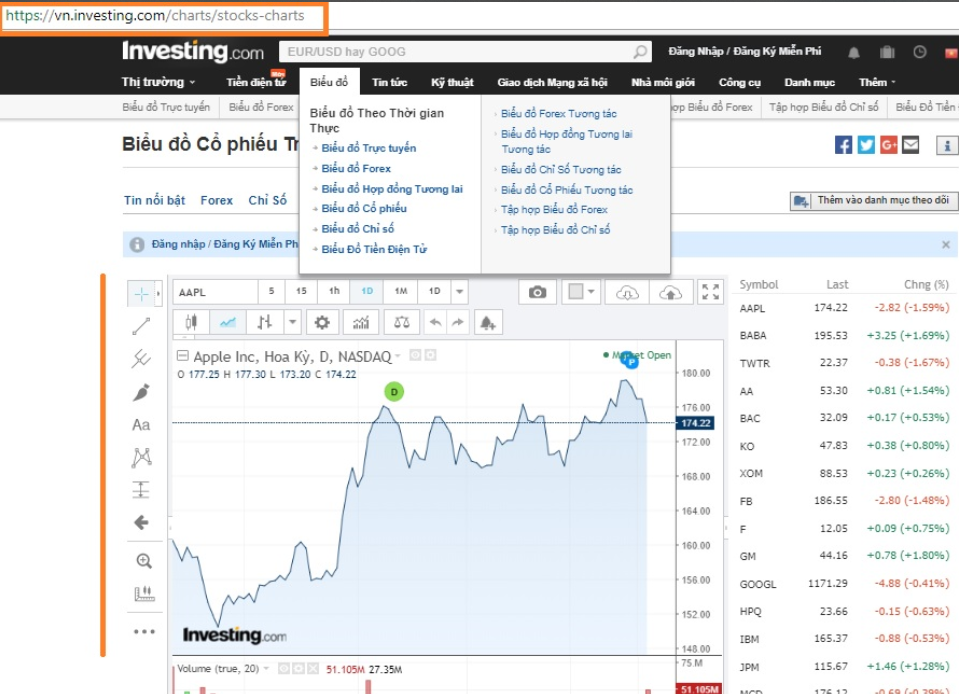Open notifications bell in header

click(854, 53)
